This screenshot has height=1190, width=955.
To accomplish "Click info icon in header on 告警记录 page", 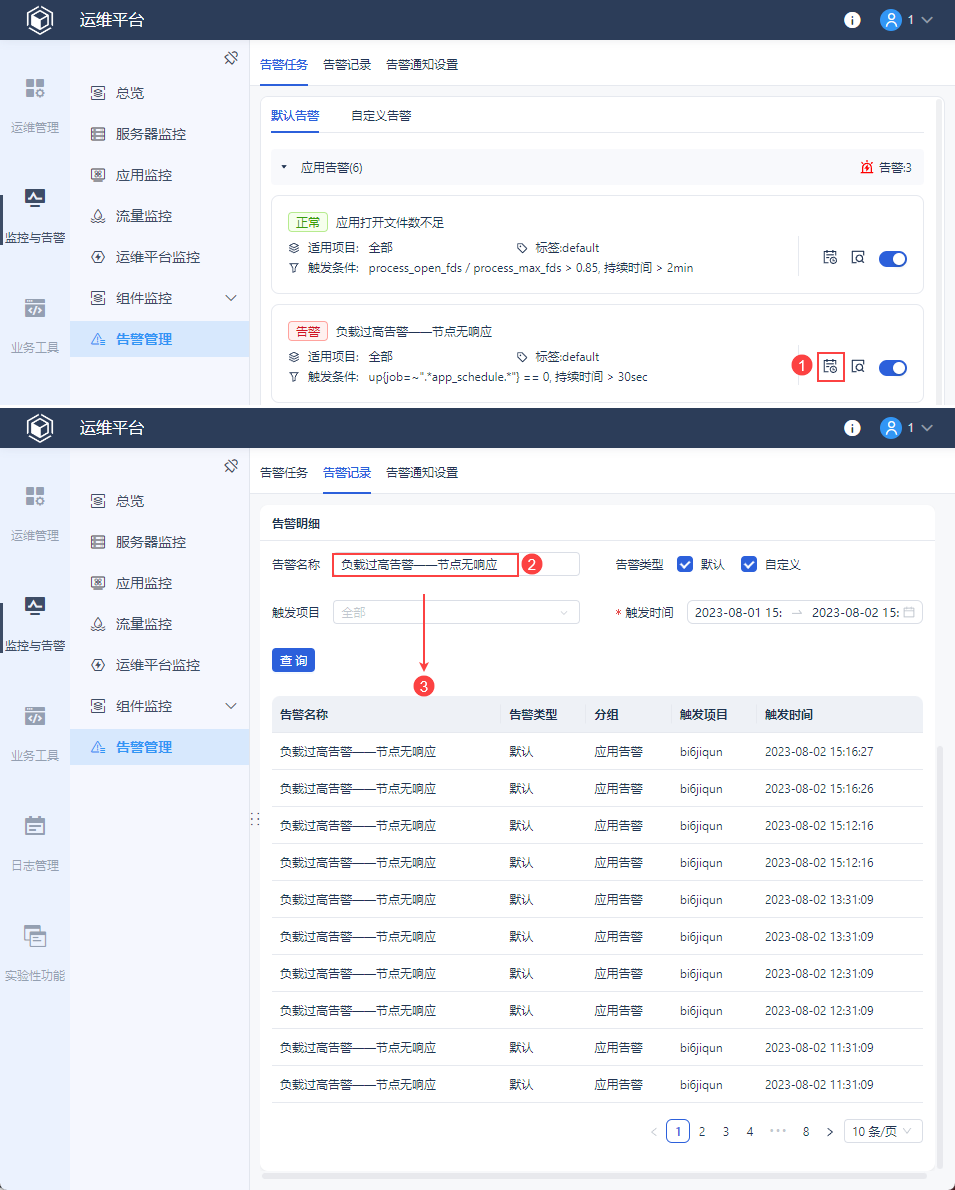I will coord(853,428).
